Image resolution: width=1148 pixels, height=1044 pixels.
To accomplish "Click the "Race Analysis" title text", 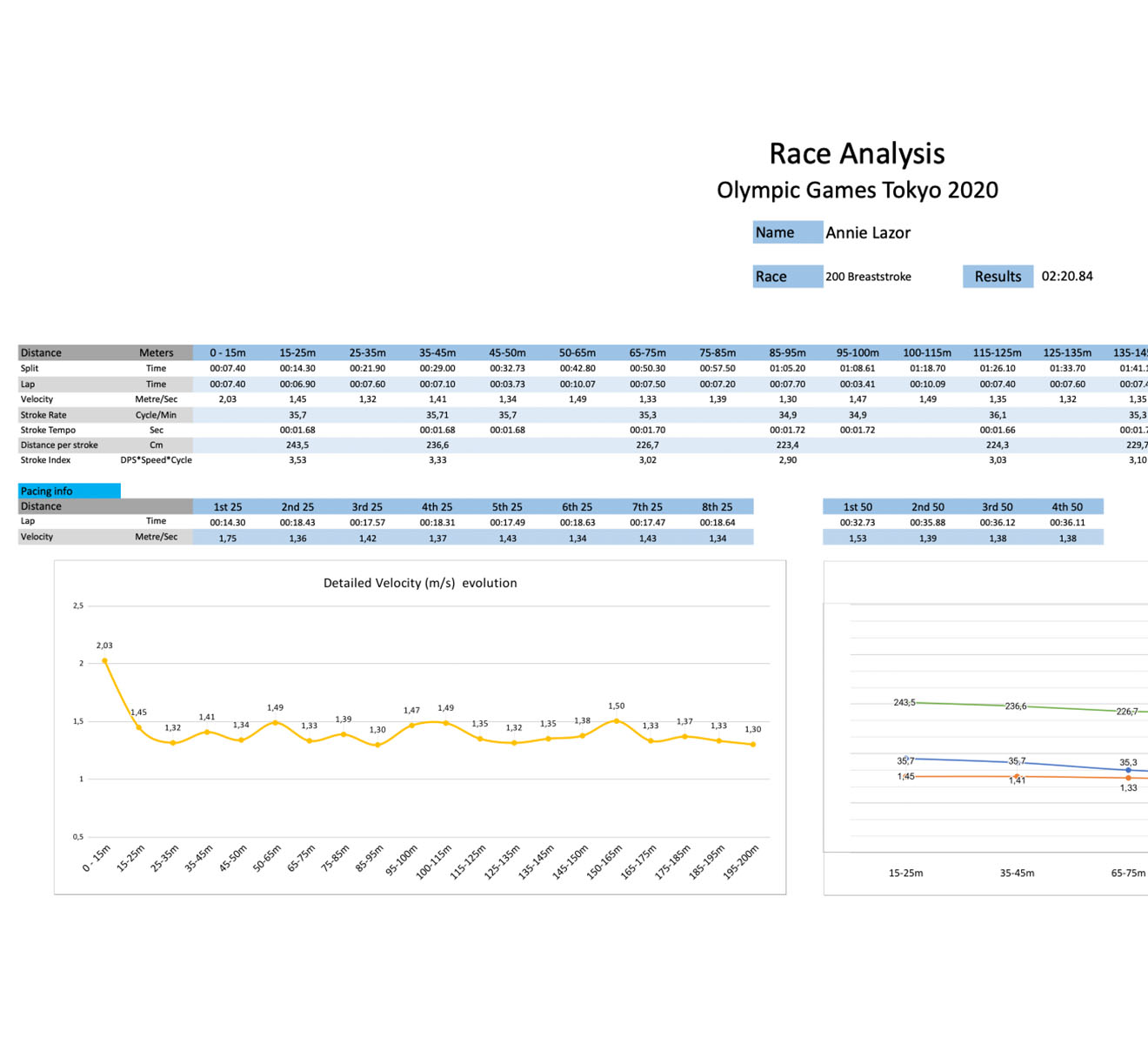I will (857, 154).
